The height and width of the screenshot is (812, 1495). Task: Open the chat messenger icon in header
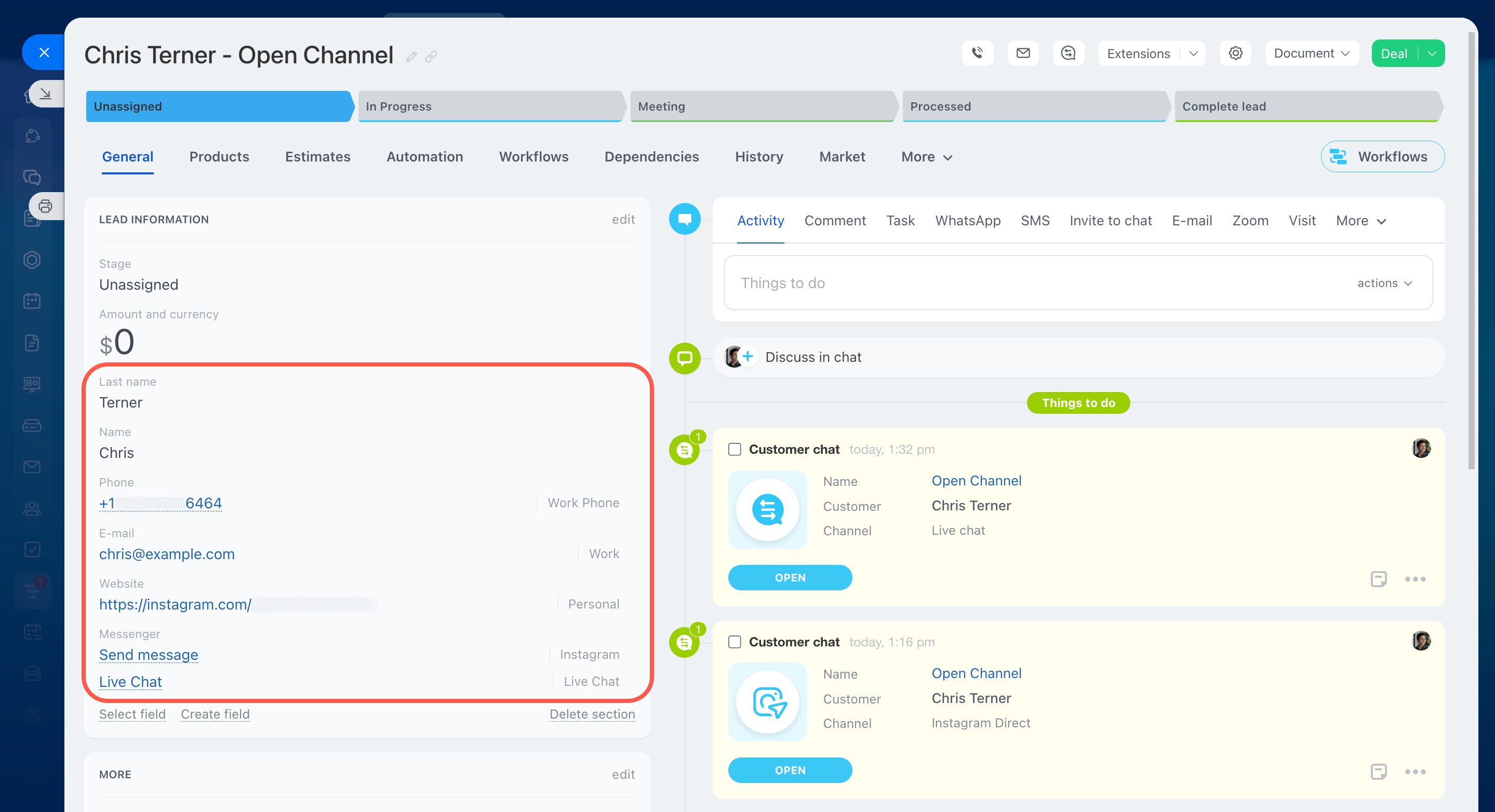click(x=1068, y=53)
